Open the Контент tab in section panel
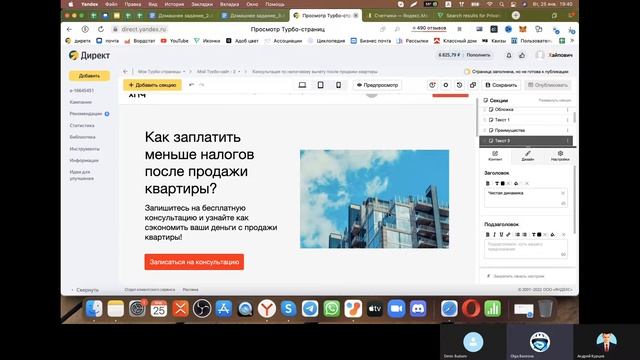This screenshot has width=640, height=360. [x=495, y=156]
